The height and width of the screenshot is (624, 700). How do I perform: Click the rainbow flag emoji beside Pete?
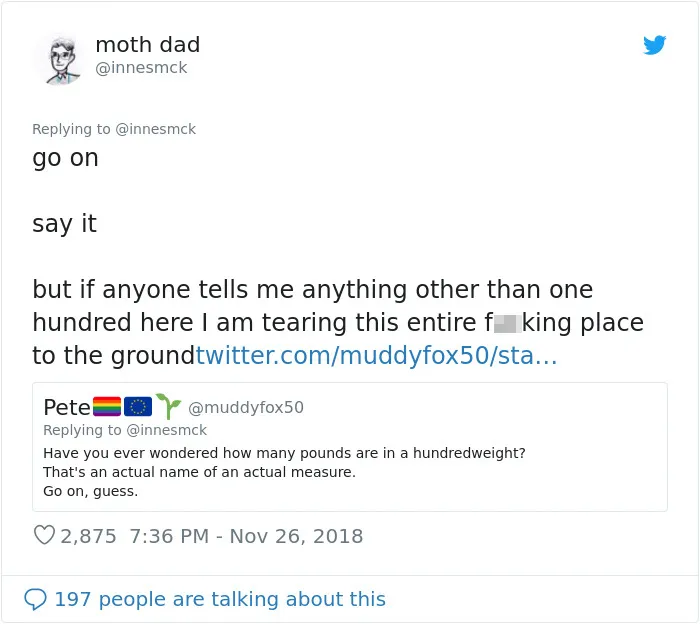(x=107, y=407)
